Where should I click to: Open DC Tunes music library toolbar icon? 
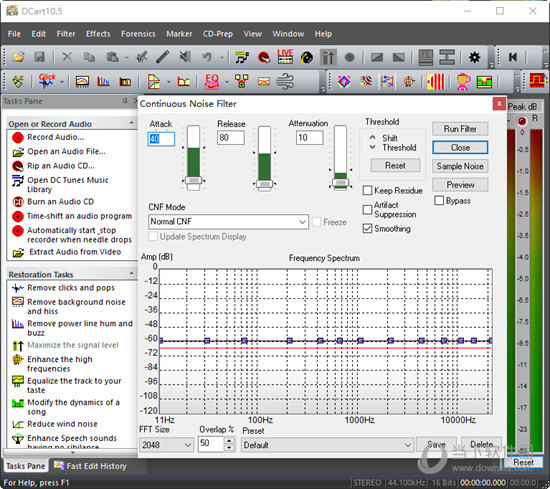click(242, 57)
